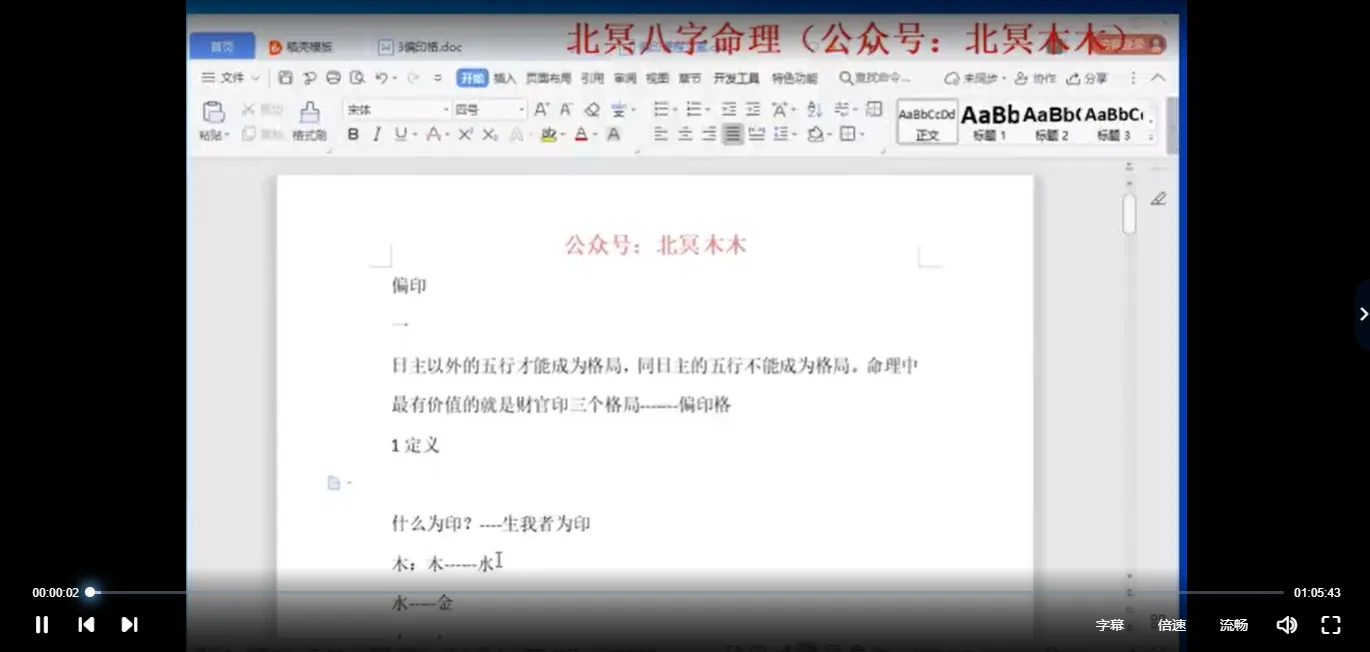Expand the borders dropdown arrow

pyautogui.click(x=862, y=134)
